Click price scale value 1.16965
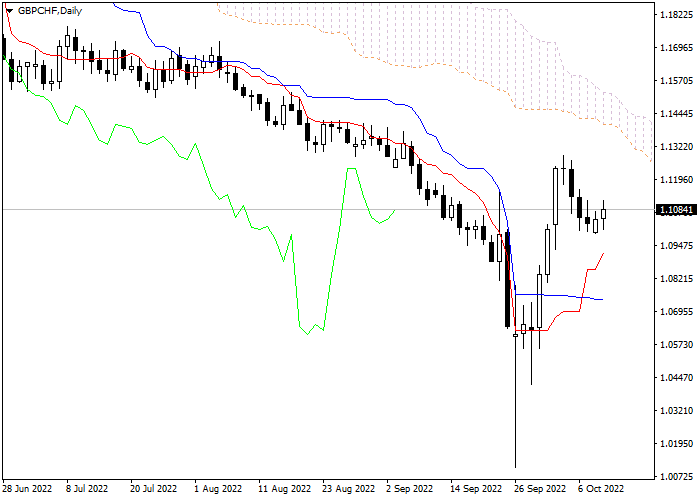 point(676,48)
